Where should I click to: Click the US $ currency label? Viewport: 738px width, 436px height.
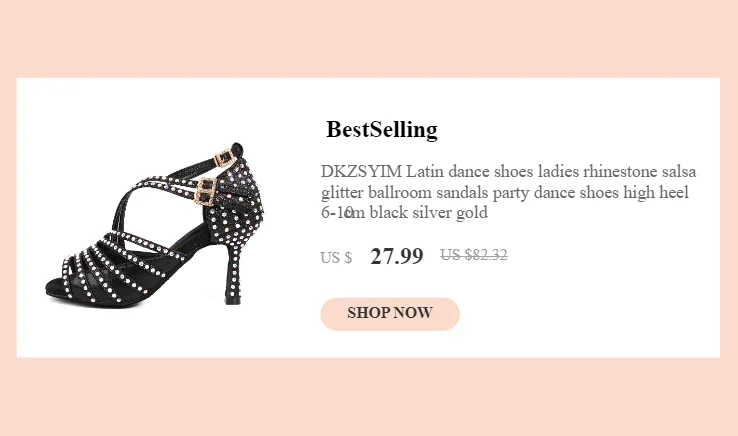pos(336,258)
